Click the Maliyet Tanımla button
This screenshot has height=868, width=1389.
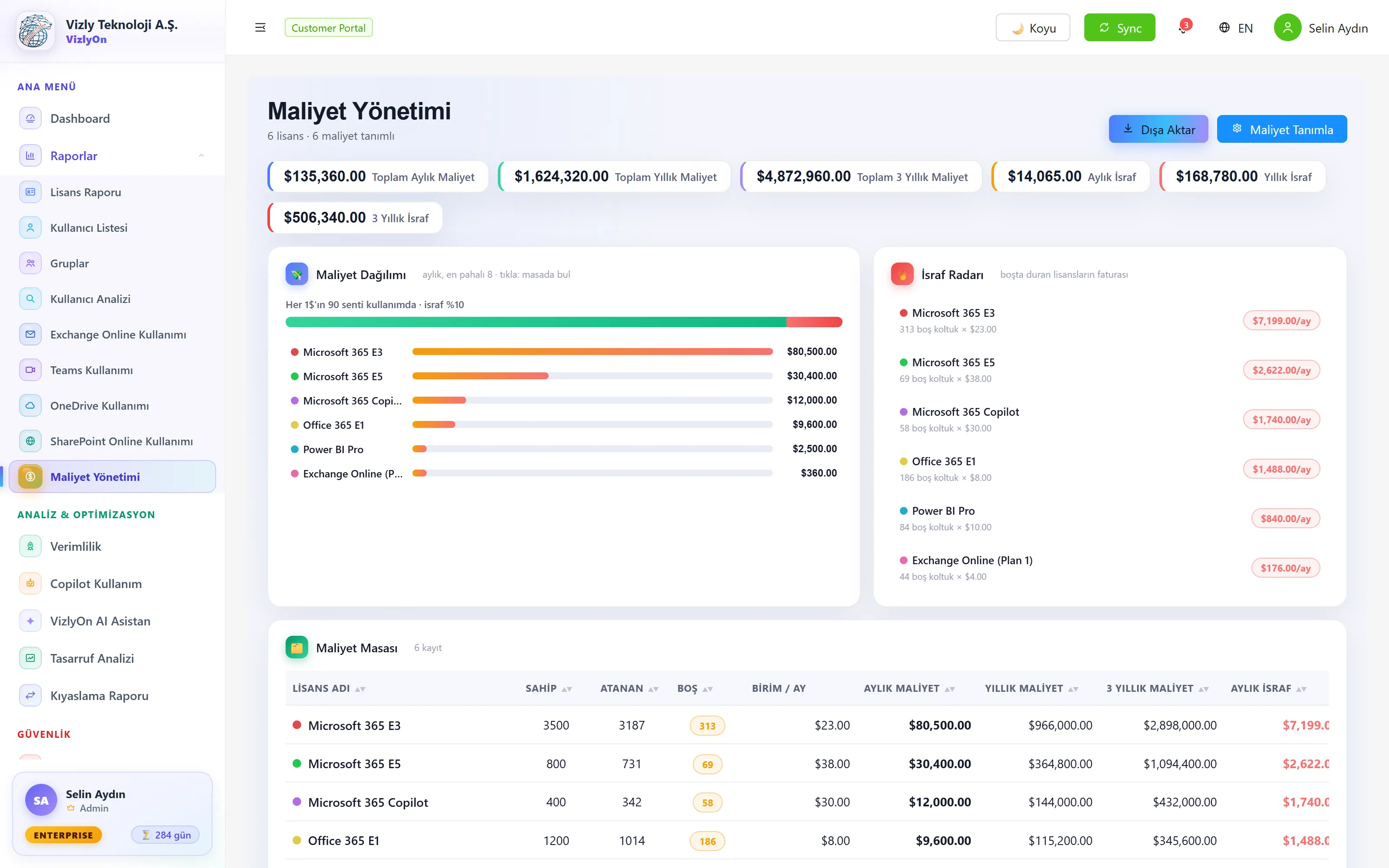1282,129
